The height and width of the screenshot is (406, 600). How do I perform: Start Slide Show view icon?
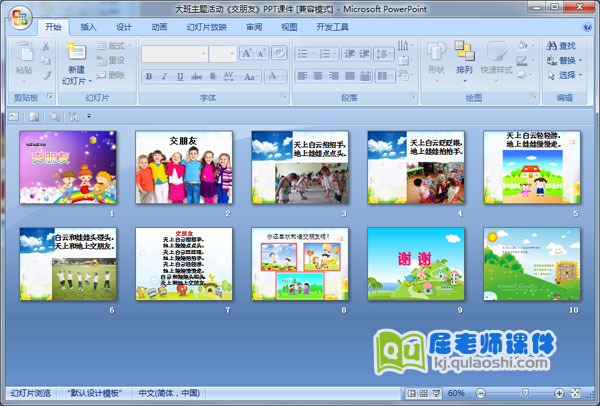[x=436, y=393]
